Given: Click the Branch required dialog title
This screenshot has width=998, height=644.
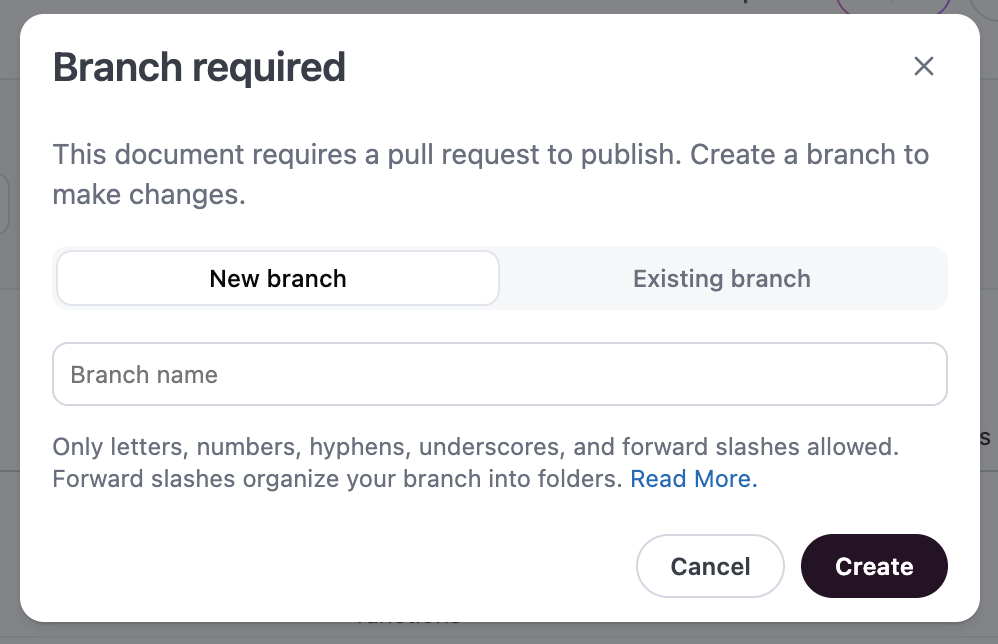Looking at the screenshot, I should pos(199,66).
